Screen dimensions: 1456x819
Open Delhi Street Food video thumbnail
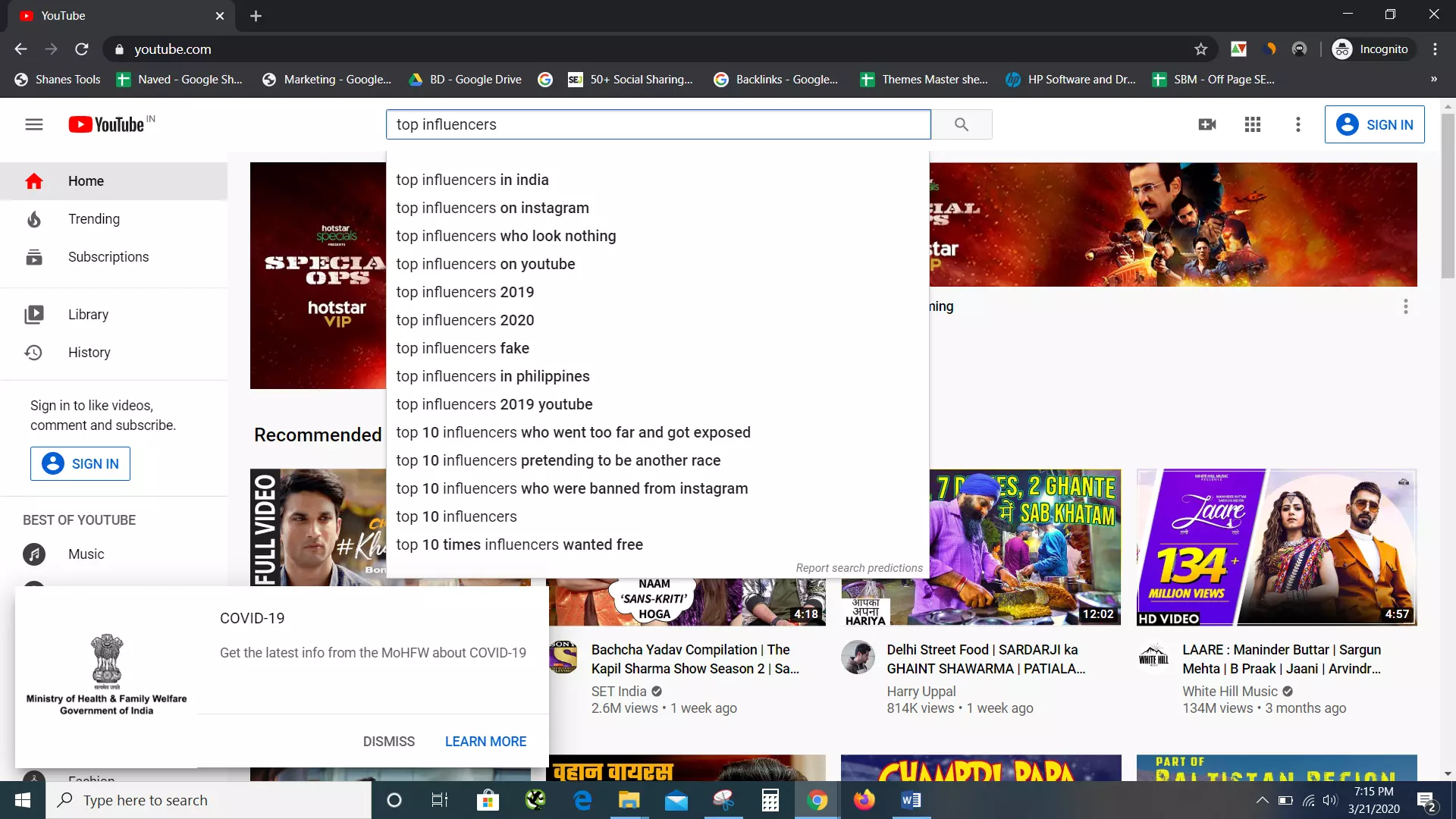1024,547
